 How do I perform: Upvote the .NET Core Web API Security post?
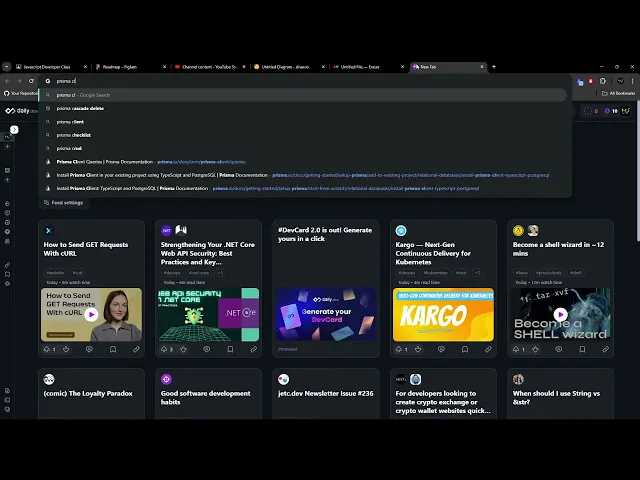point(164,349)
